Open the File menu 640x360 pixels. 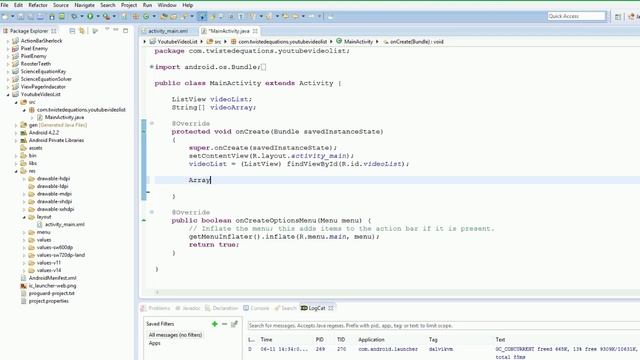pos(4,5)
